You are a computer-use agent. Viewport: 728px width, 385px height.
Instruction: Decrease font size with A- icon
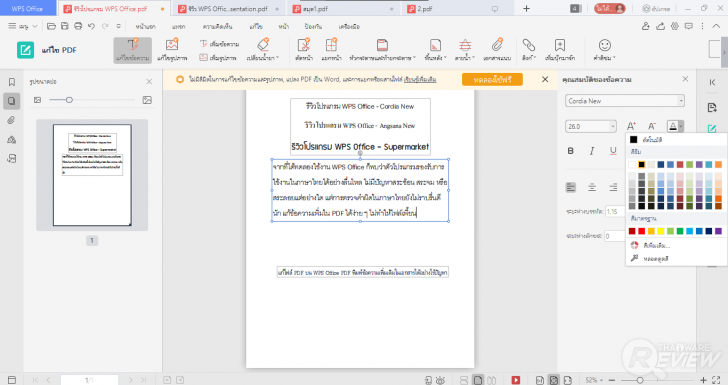pyautogui.click(x=652, y=126)
